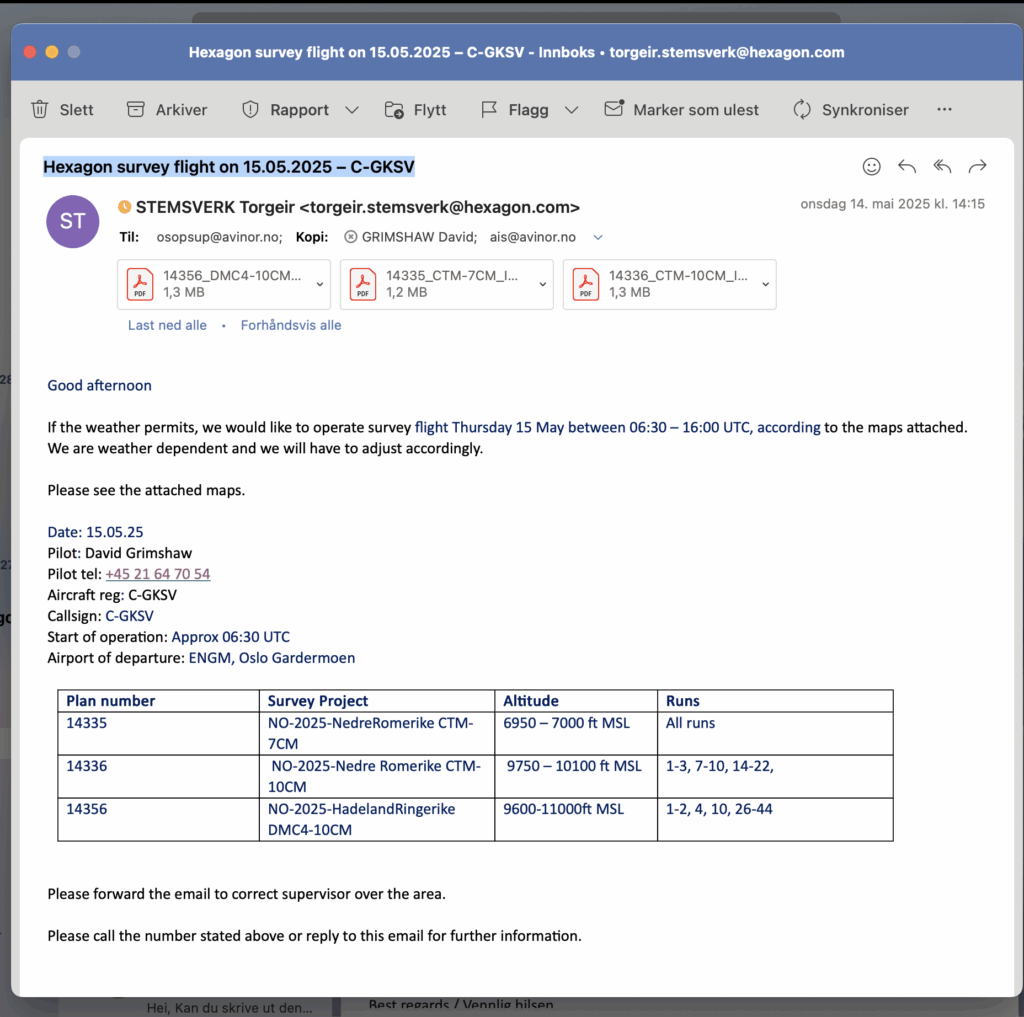Click PDF icon of 14356_DMC4-10CM attachment

point(140,284)
